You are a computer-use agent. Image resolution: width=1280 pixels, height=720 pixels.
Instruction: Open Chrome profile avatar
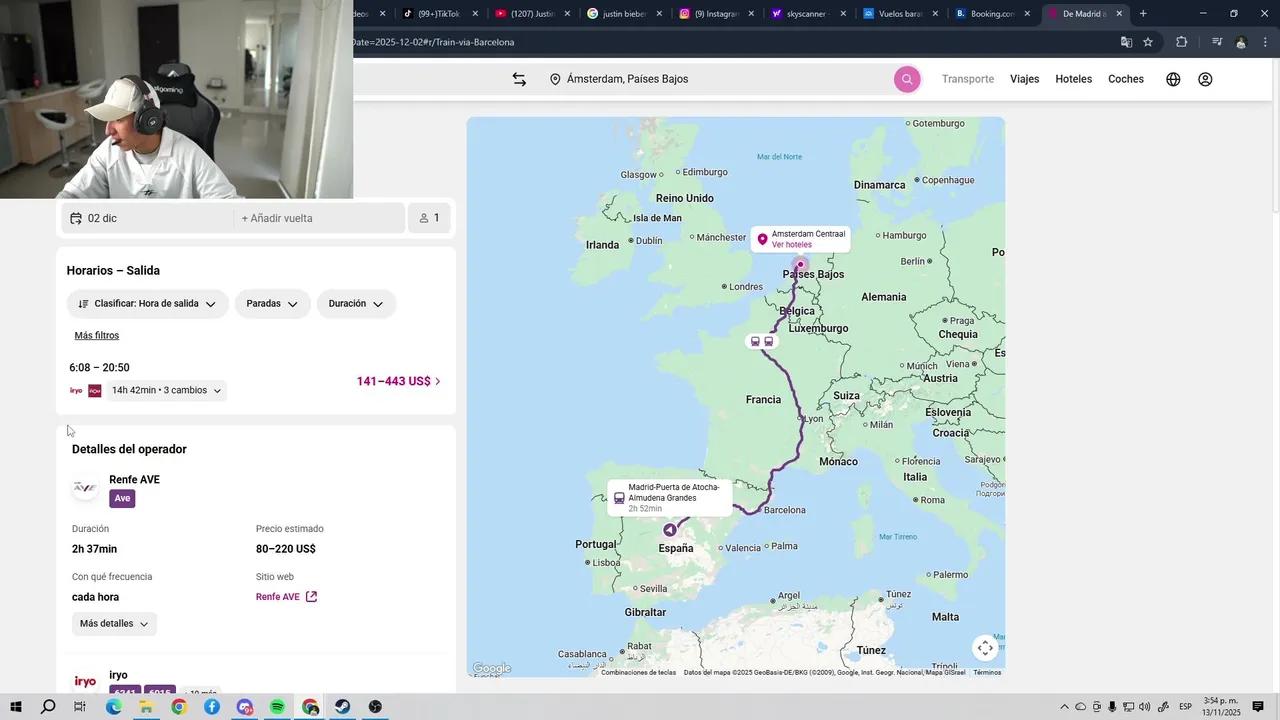pos(1241,42)
